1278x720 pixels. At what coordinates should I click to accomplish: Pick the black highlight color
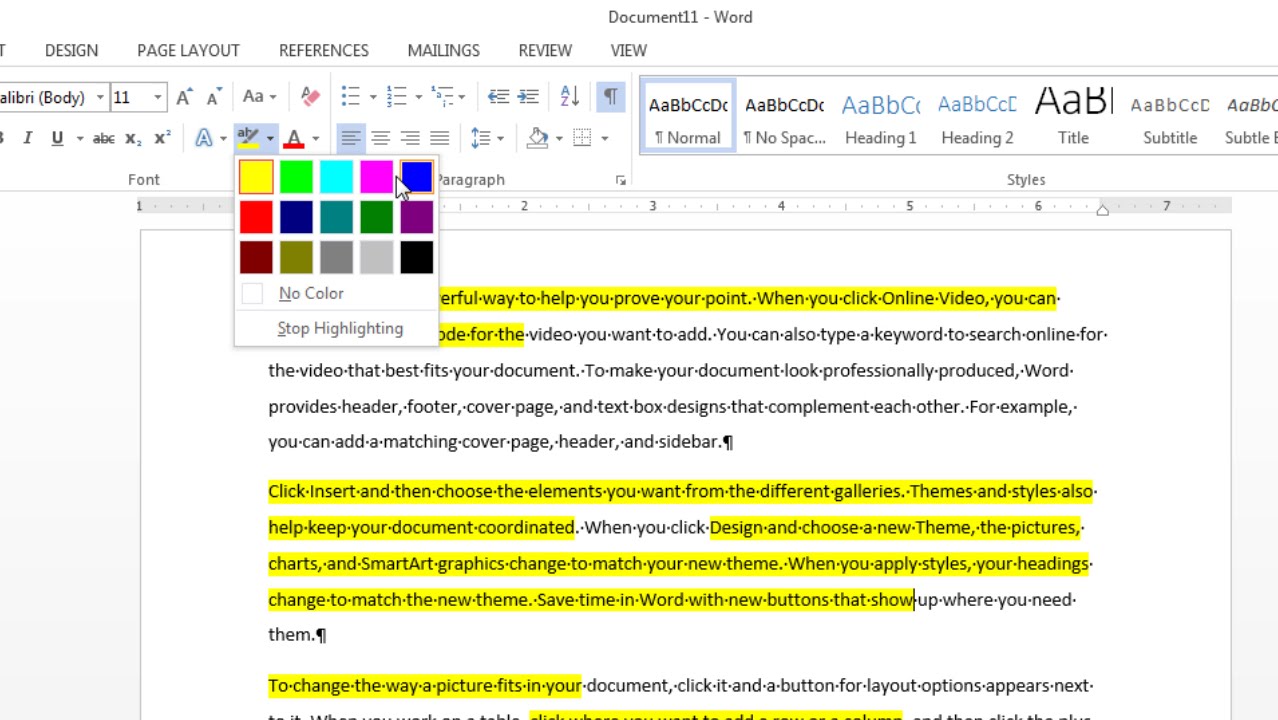416,257
